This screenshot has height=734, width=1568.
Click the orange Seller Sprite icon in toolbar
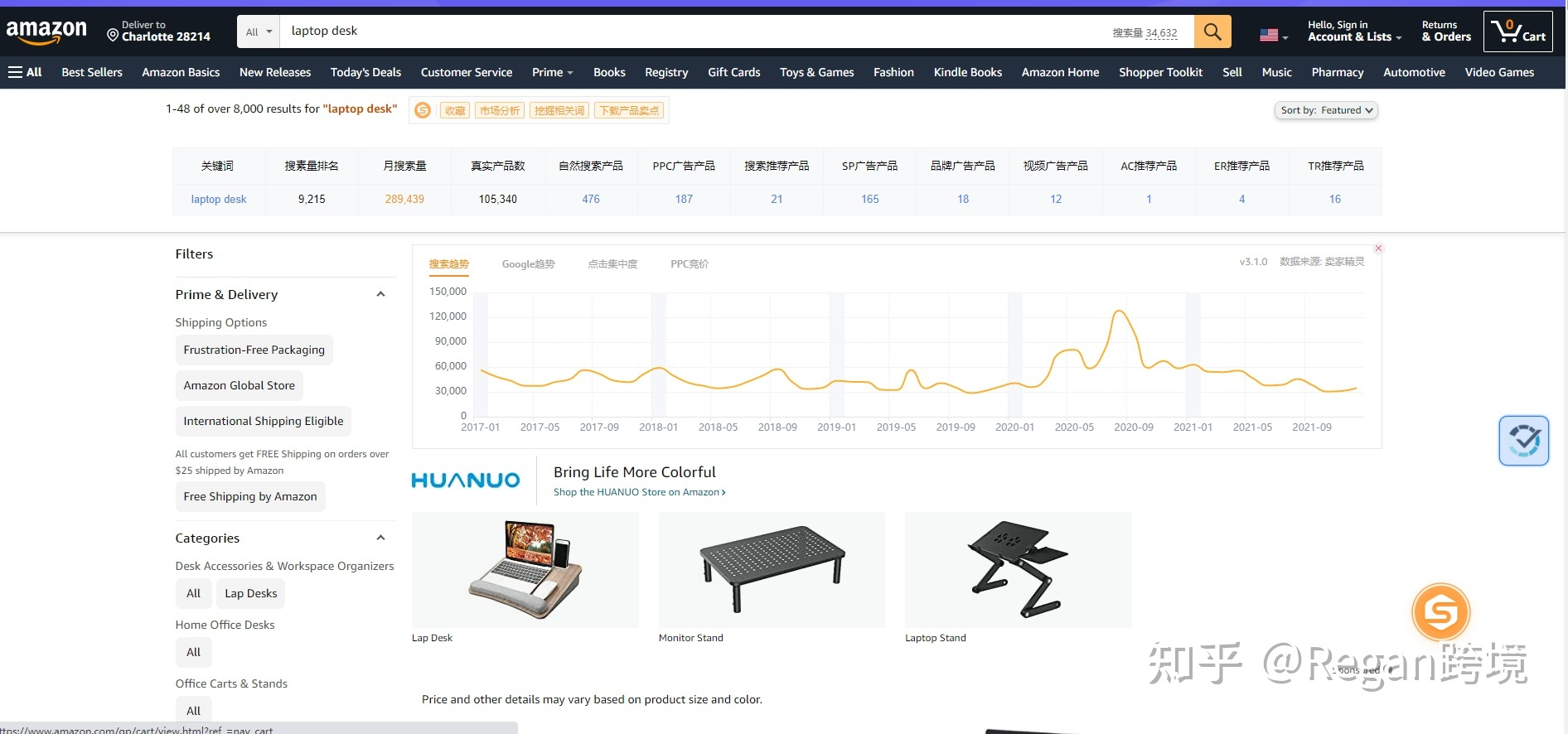423,110
